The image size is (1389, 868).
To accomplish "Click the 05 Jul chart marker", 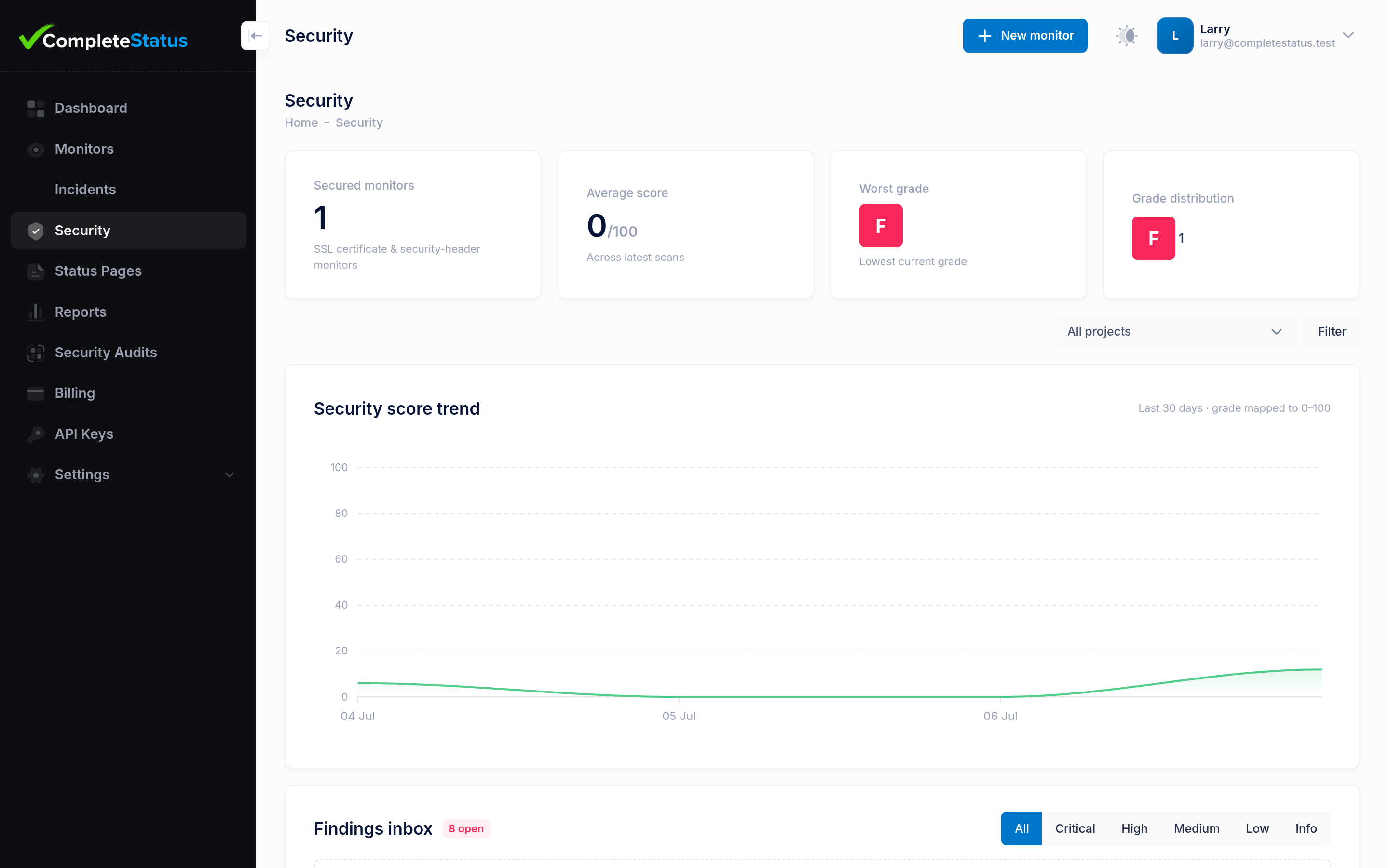I will click(679, 716).
